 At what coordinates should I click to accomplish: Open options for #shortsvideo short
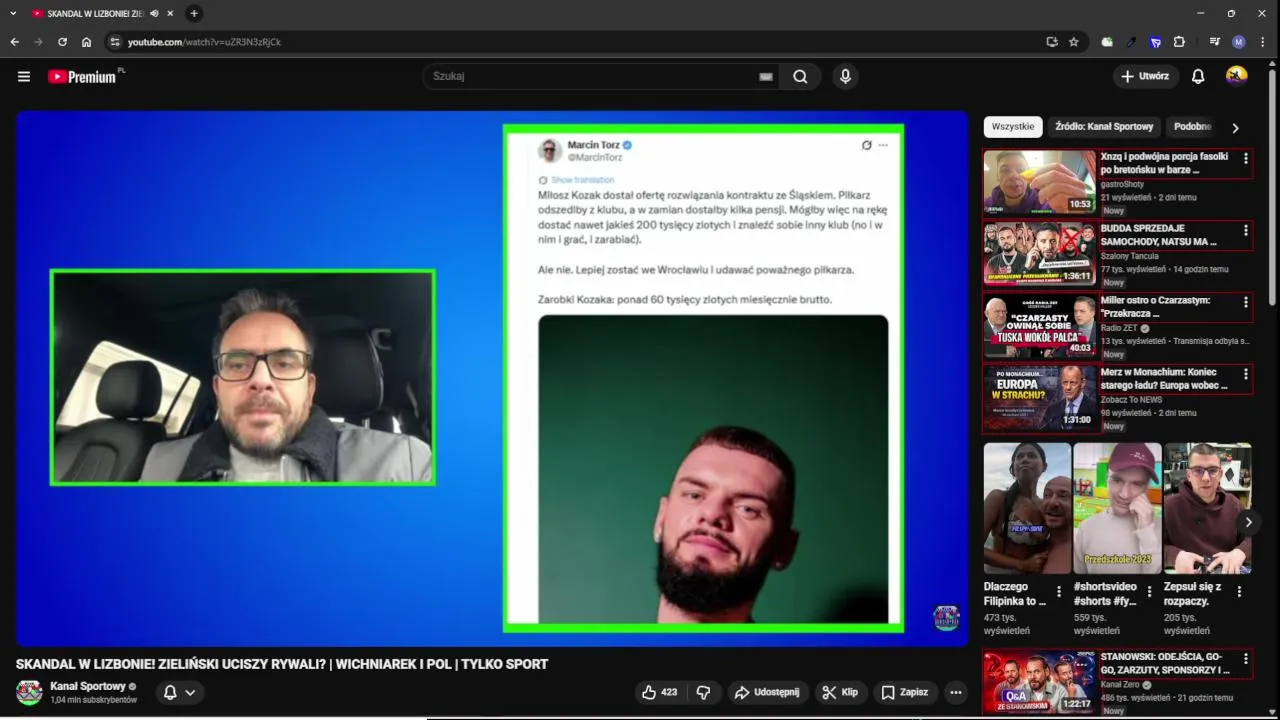tap(1149, 591)
